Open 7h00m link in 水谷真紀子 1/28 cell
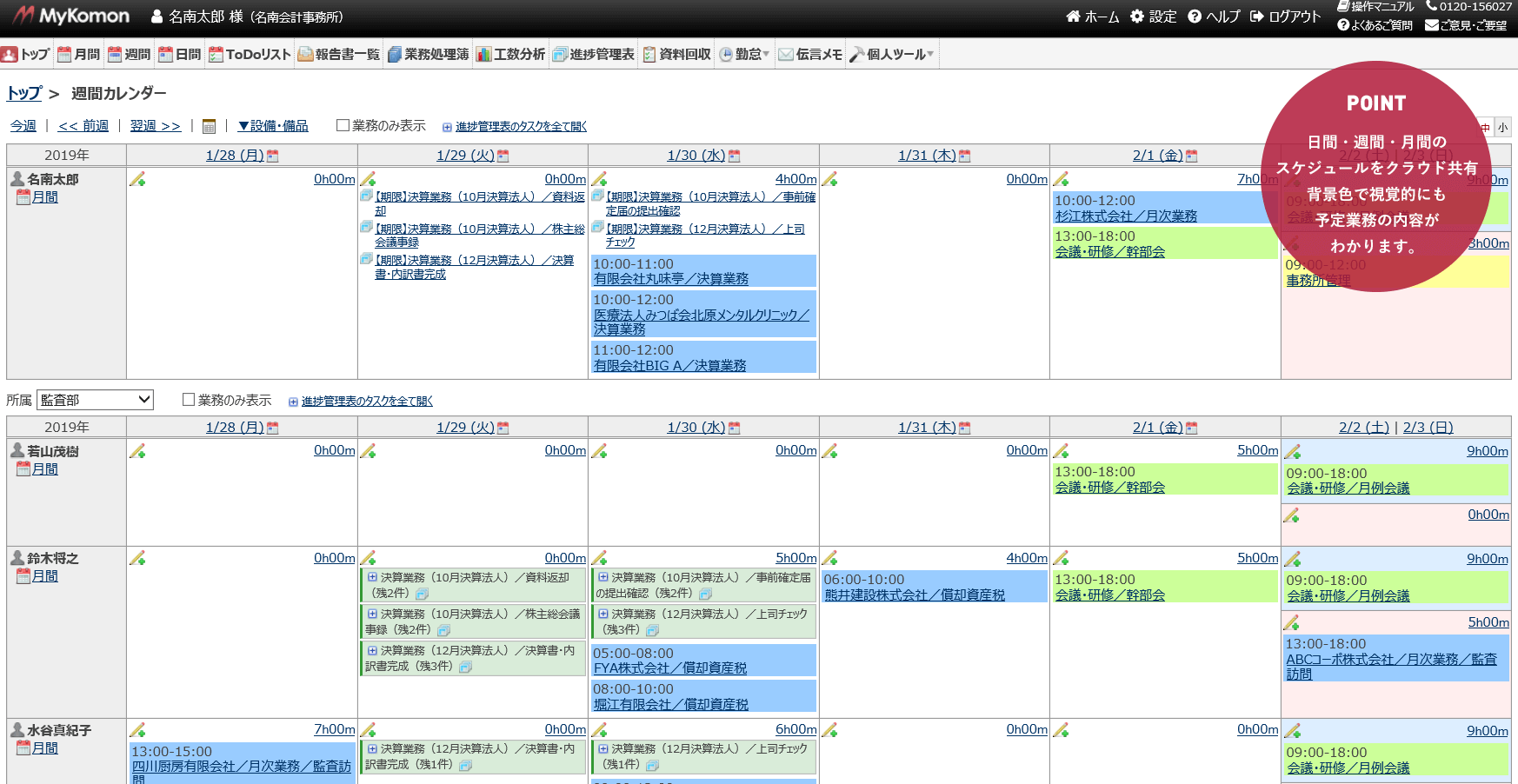 pos(335,729)
